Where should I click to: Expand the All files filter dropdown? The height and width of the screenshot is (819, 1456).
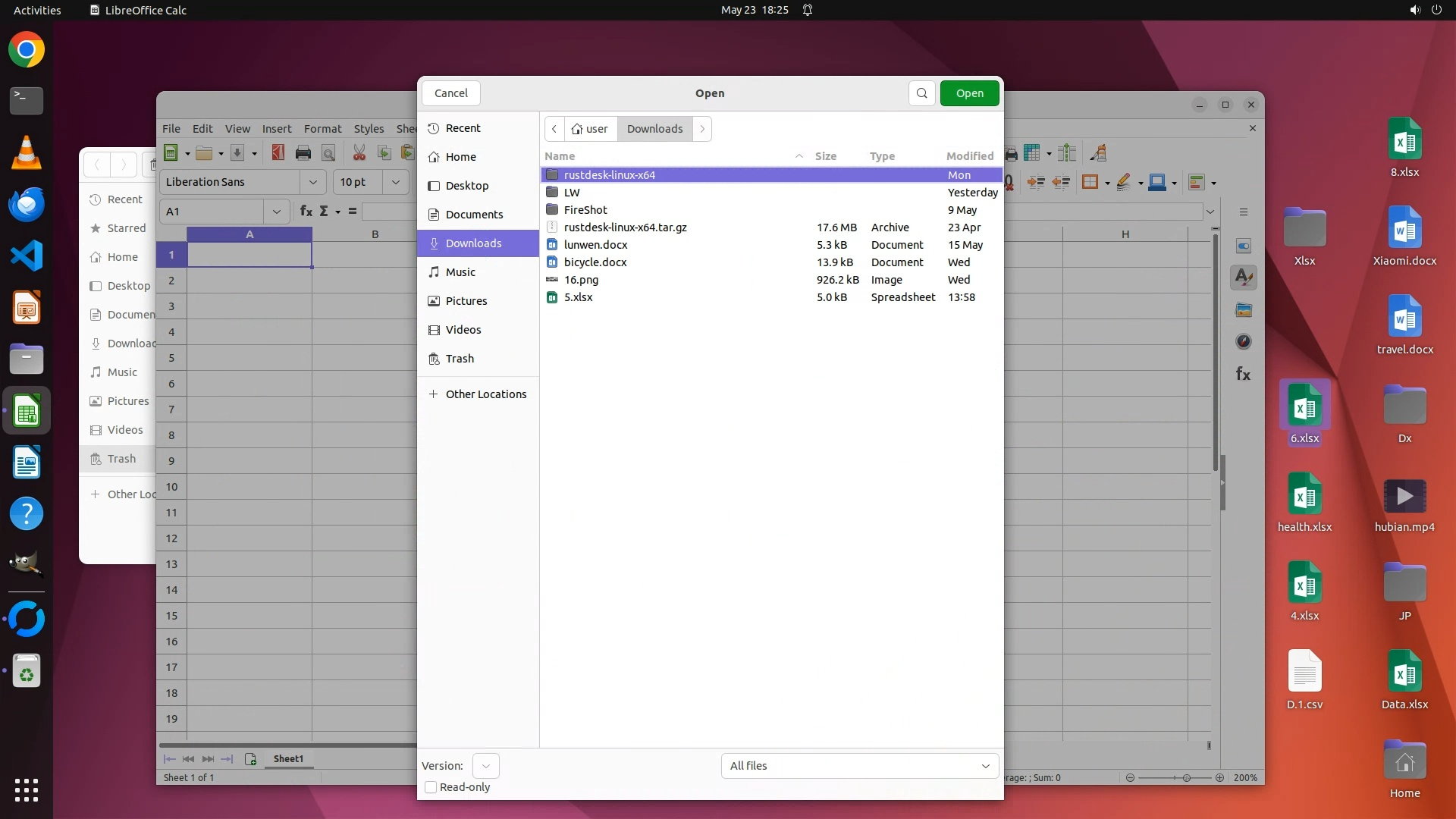859,766
